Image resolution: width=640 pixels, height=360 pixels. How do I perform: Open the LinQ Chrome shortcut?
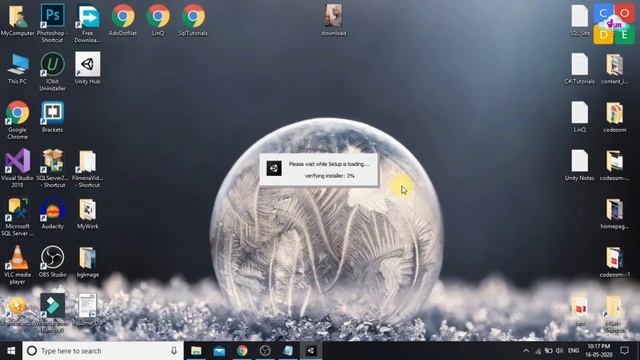[158, 20]
